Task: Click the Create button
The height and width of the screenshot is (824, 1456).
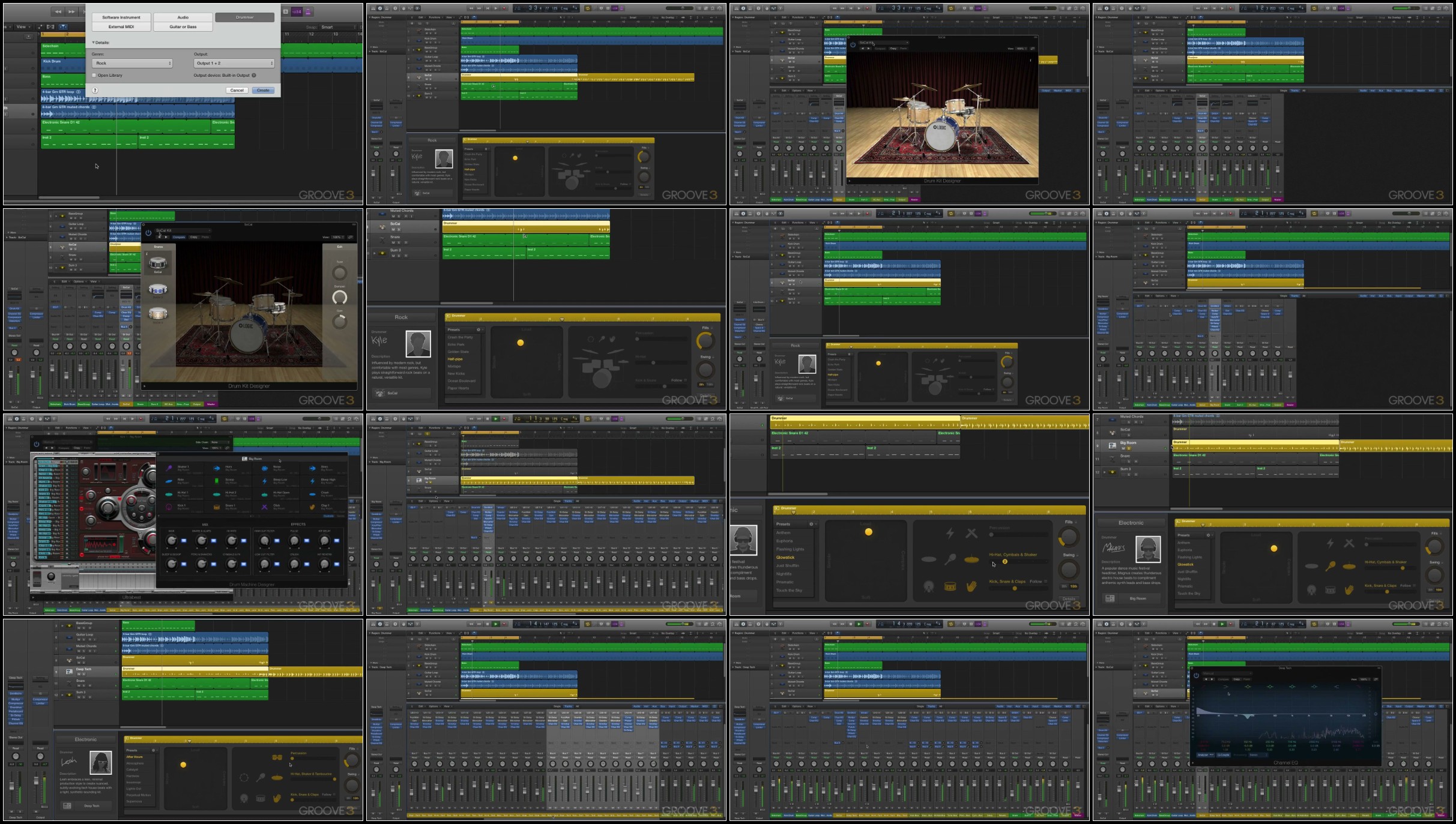Action: pyautogui.click(x=263, y=90)
